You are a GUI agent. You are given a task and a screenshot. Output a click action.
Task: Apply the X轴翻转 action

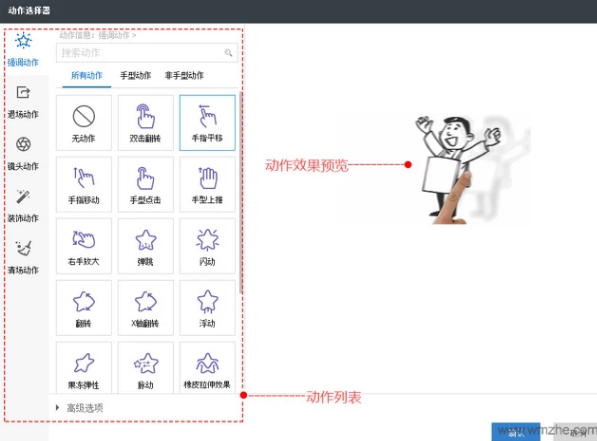pos(145,308)
